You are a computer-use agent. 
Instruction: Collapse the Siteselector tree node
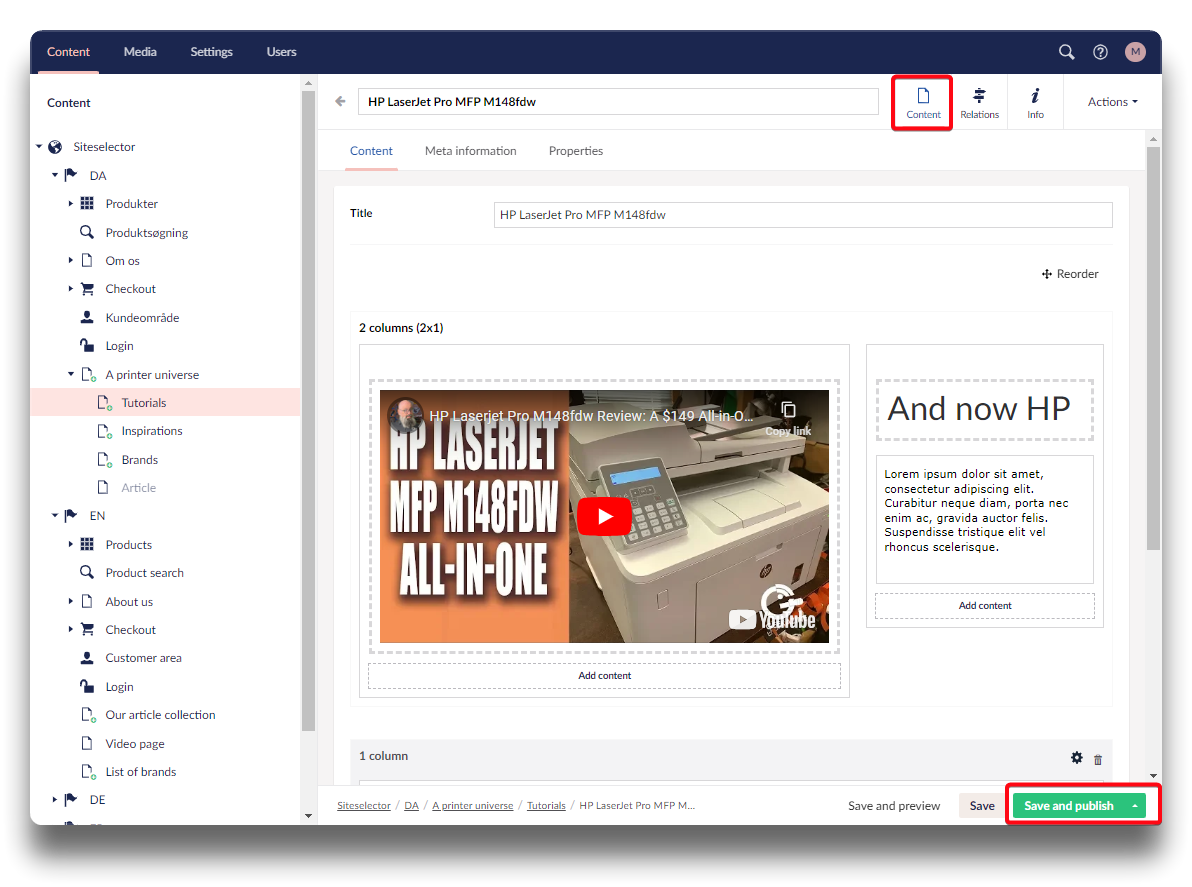(x=39, y=147)
